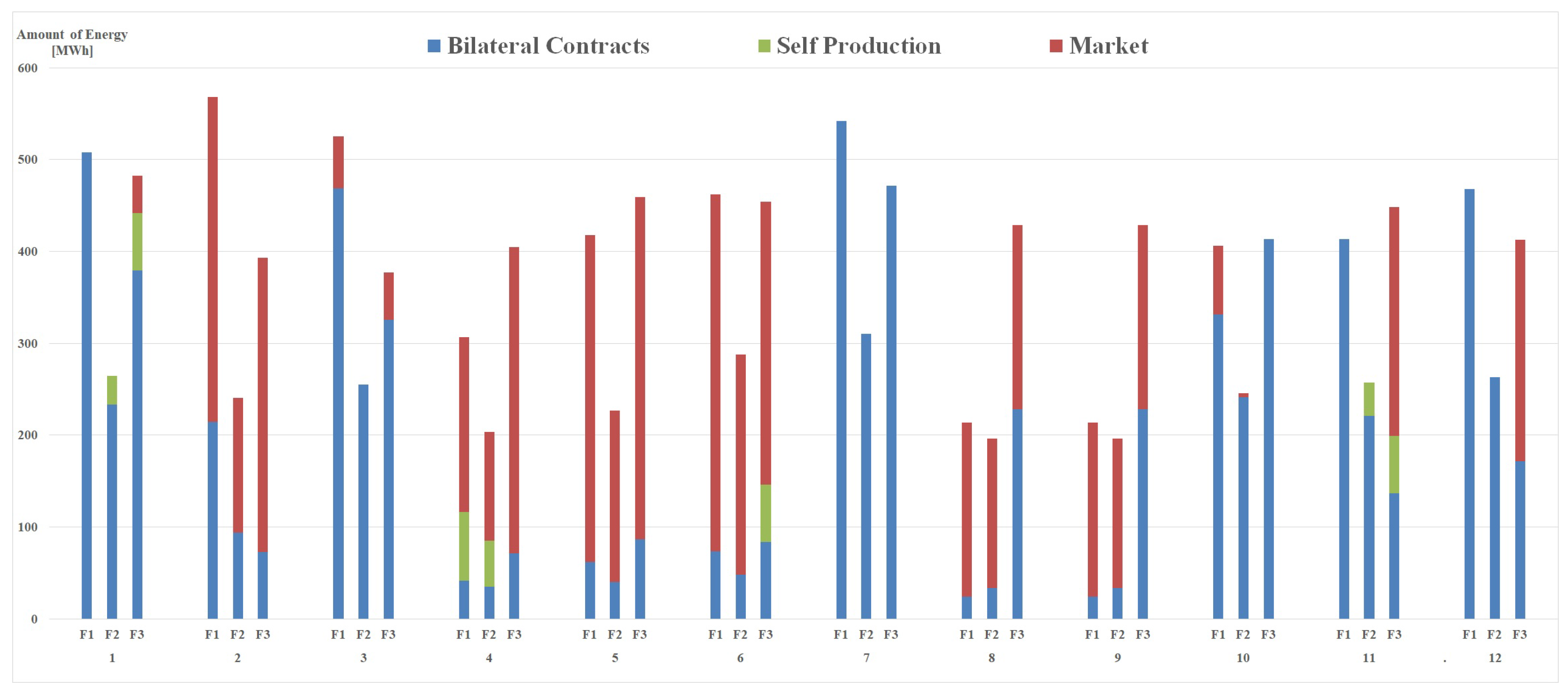Click the red segment of group 8 F1 bar
This screenshot has width=1568, height=690.
click(967, 510)
